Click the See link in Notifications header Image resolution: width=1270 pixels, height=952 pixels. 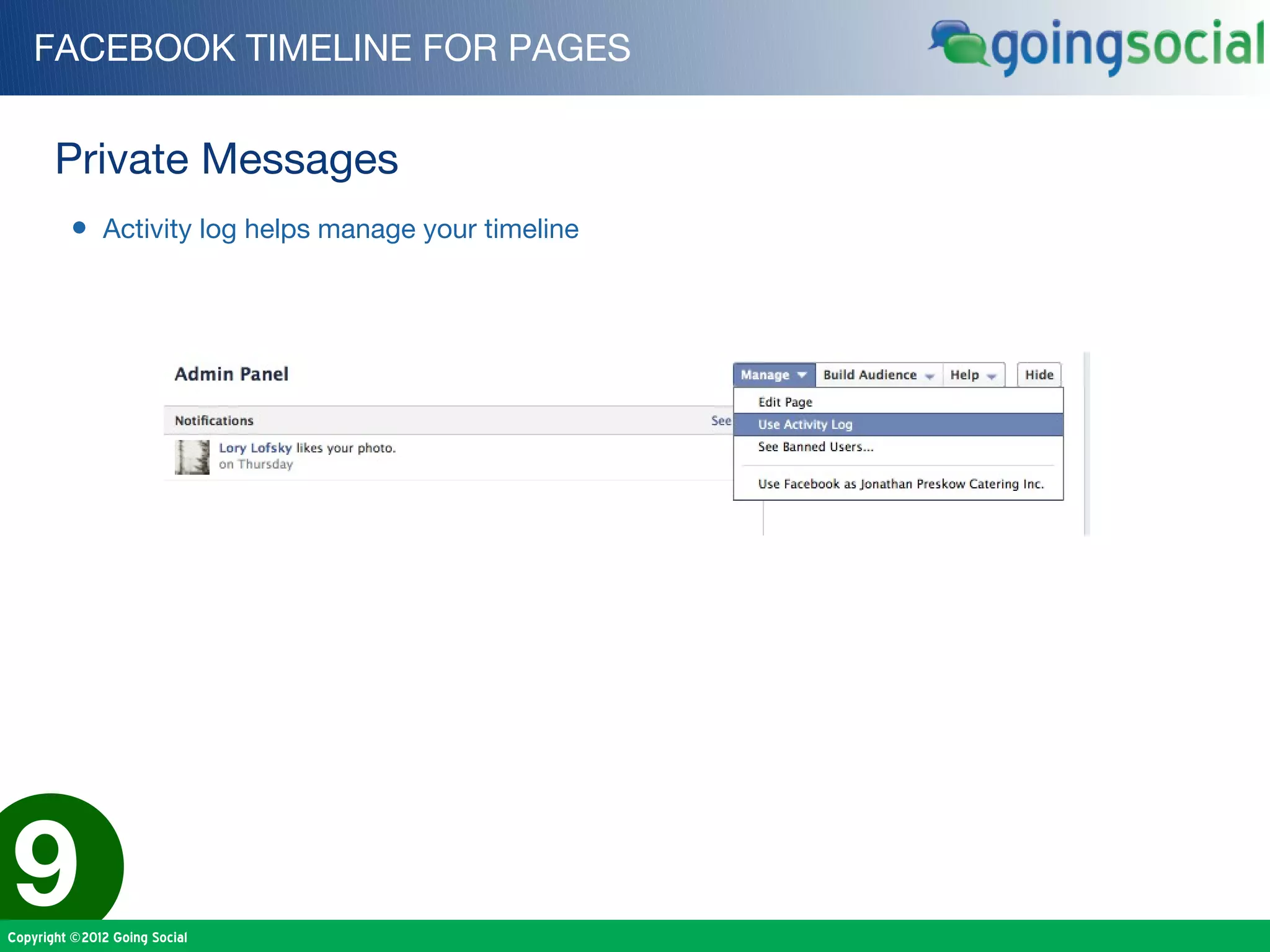click(x=721, y=421)
